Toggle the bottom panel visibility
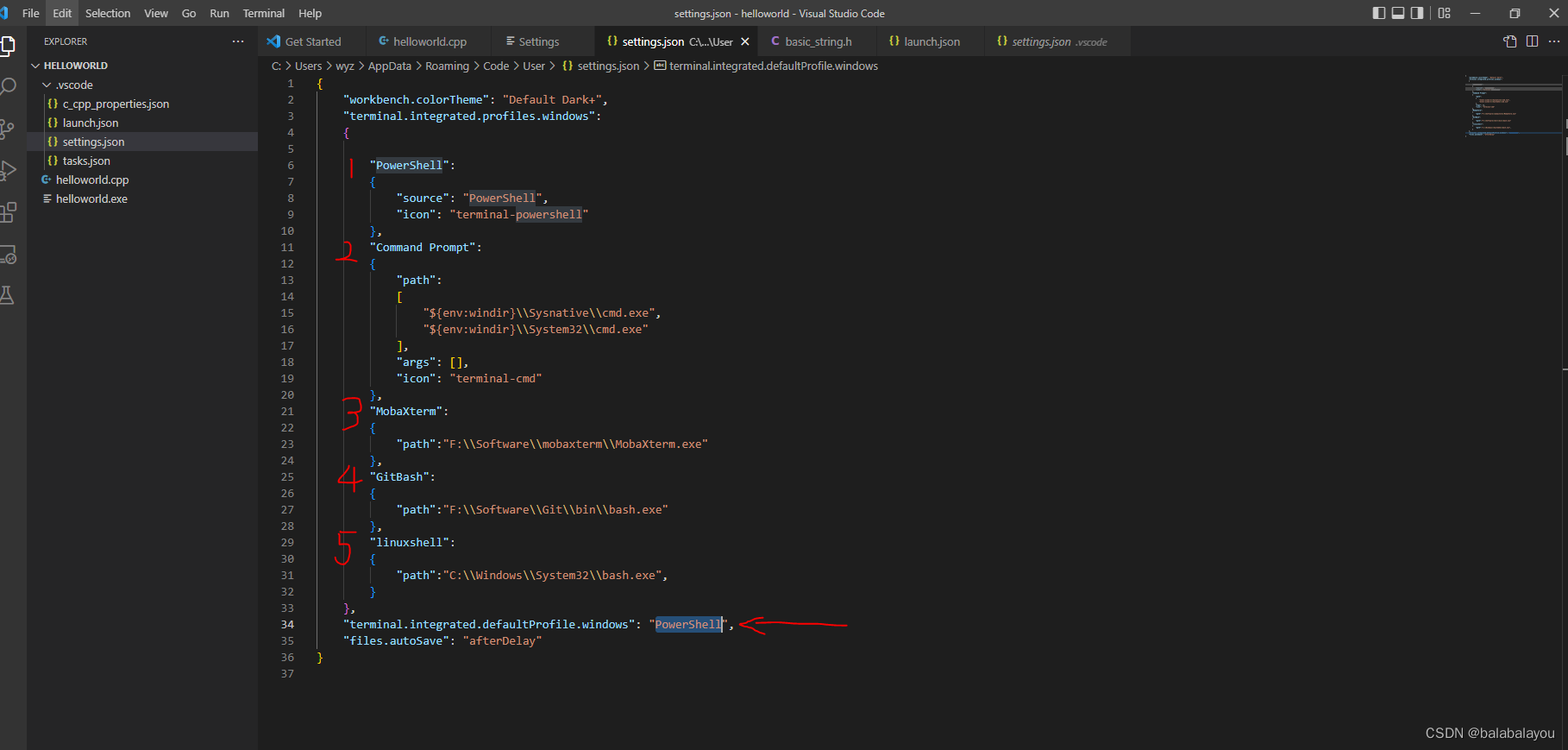Screen dimensions: 1568x750 click(1398, 13)
